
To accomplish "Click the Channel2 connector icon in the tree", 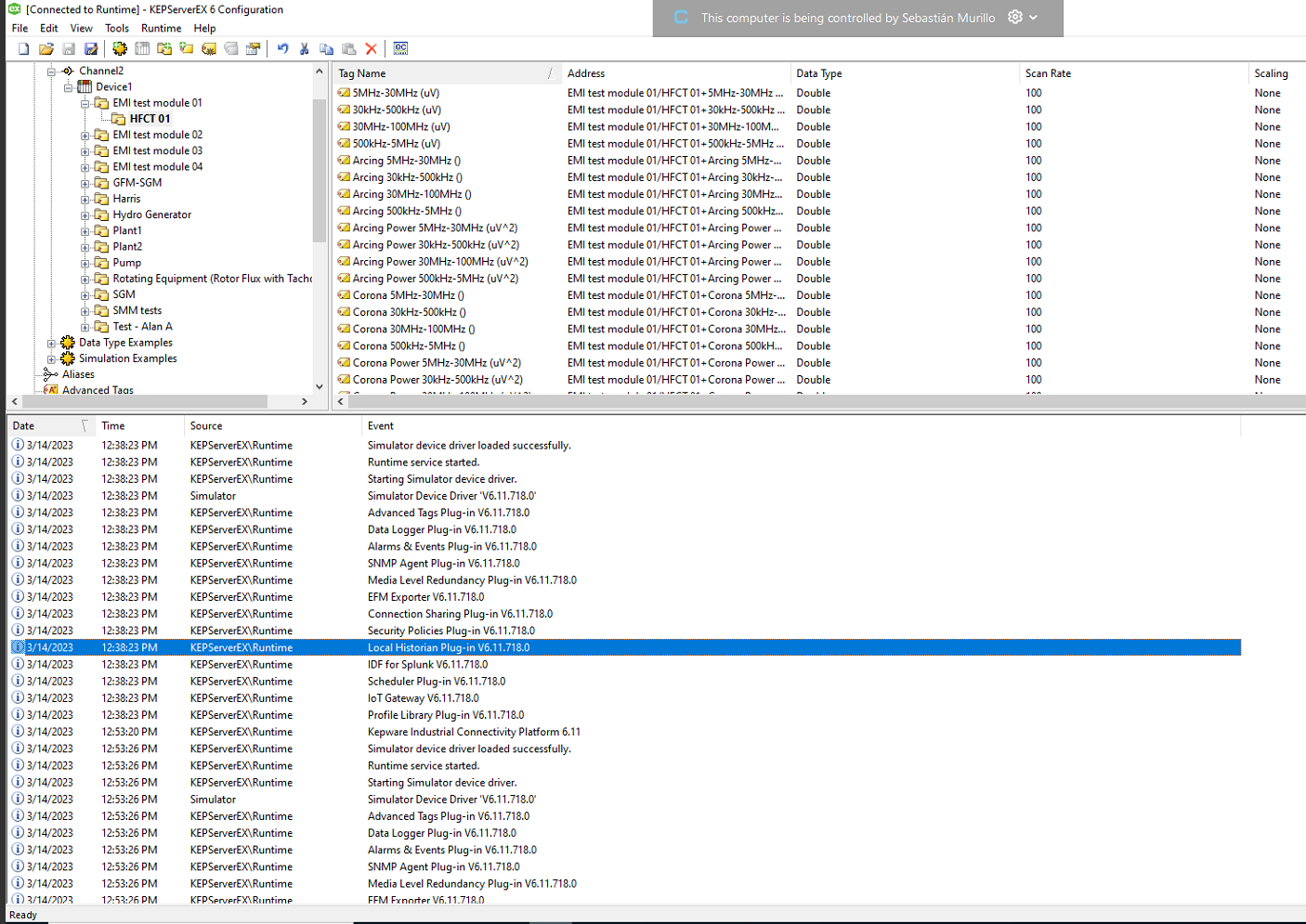I will pyautogui.click(x=68, y=71).
